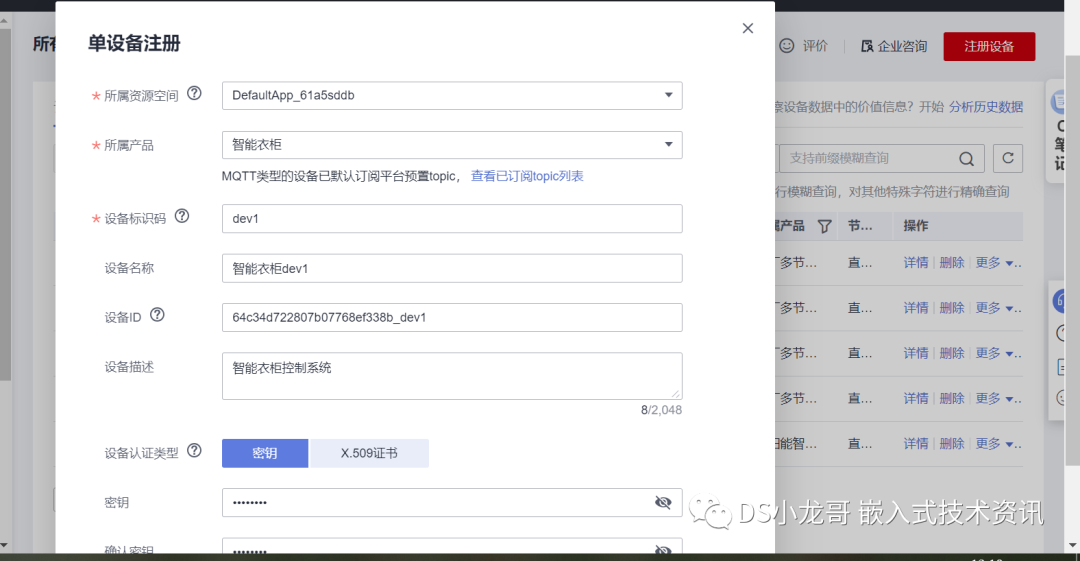Click 删除 in the third device row
1080x561 pixels.
(952, 353)
